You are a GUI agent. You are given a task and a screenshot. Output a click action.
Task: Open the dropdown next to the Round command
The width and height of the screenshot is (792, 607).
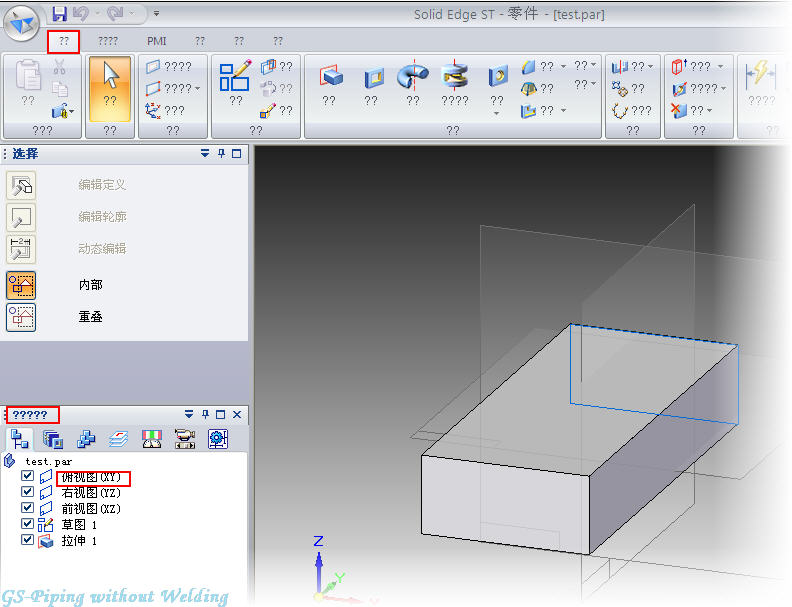[563, 66]
